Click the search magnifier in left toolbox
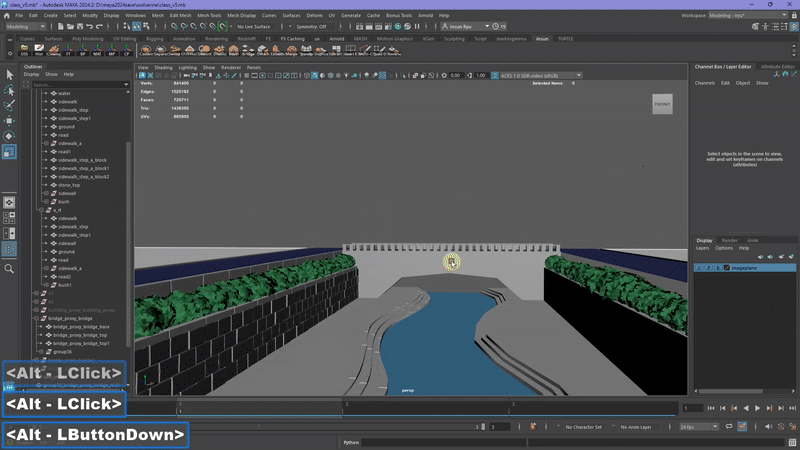Screen dimensions: 800x450 click(x=9, y=269)
